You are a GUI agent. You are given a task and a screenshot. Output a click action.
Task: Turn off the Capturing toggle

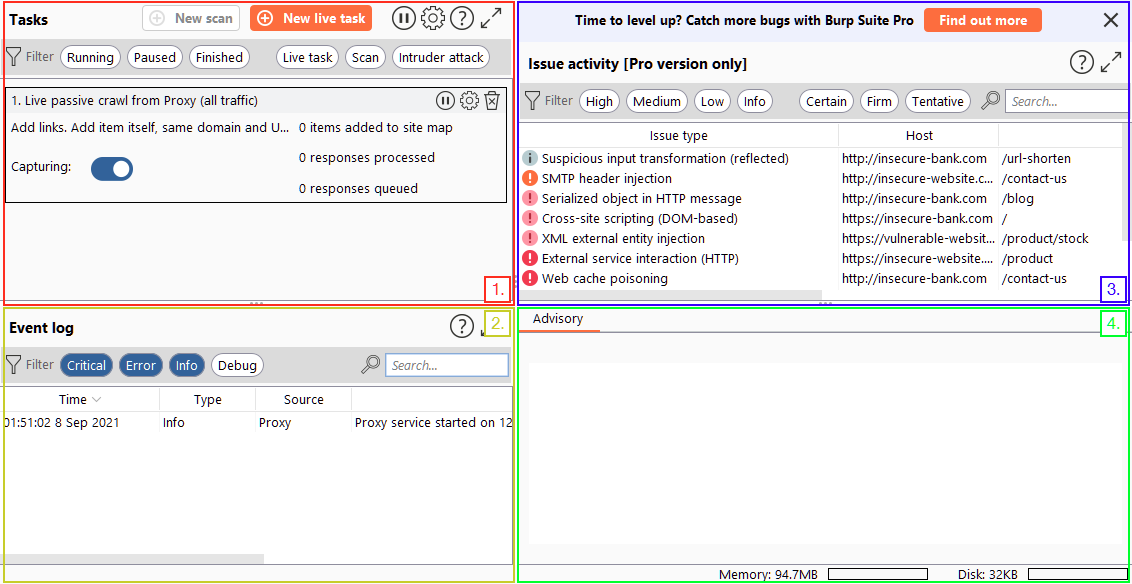[x=111, y=168]
